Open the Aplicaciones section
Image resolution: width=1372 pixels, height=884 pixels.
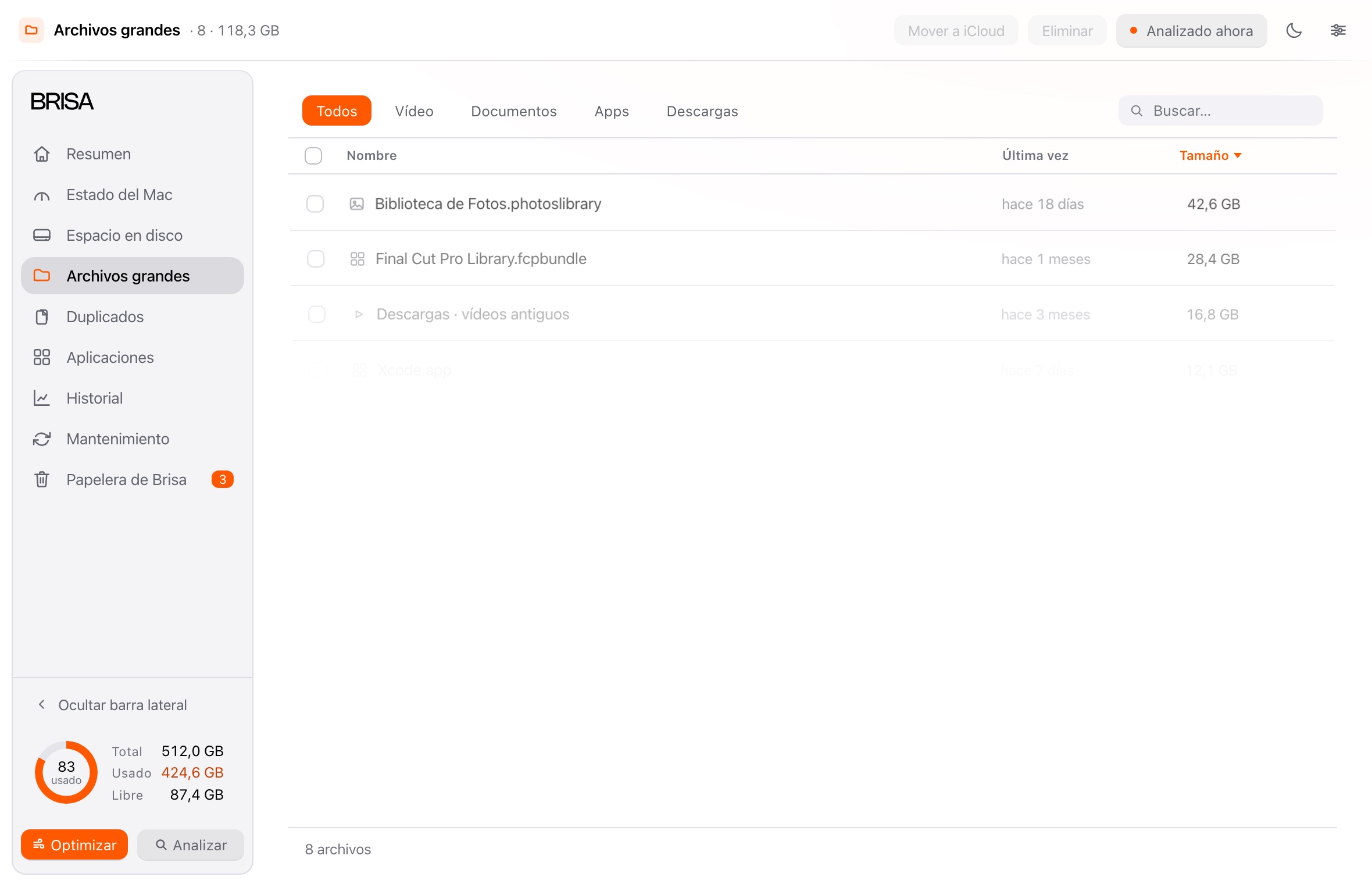(x=133, y=358)
